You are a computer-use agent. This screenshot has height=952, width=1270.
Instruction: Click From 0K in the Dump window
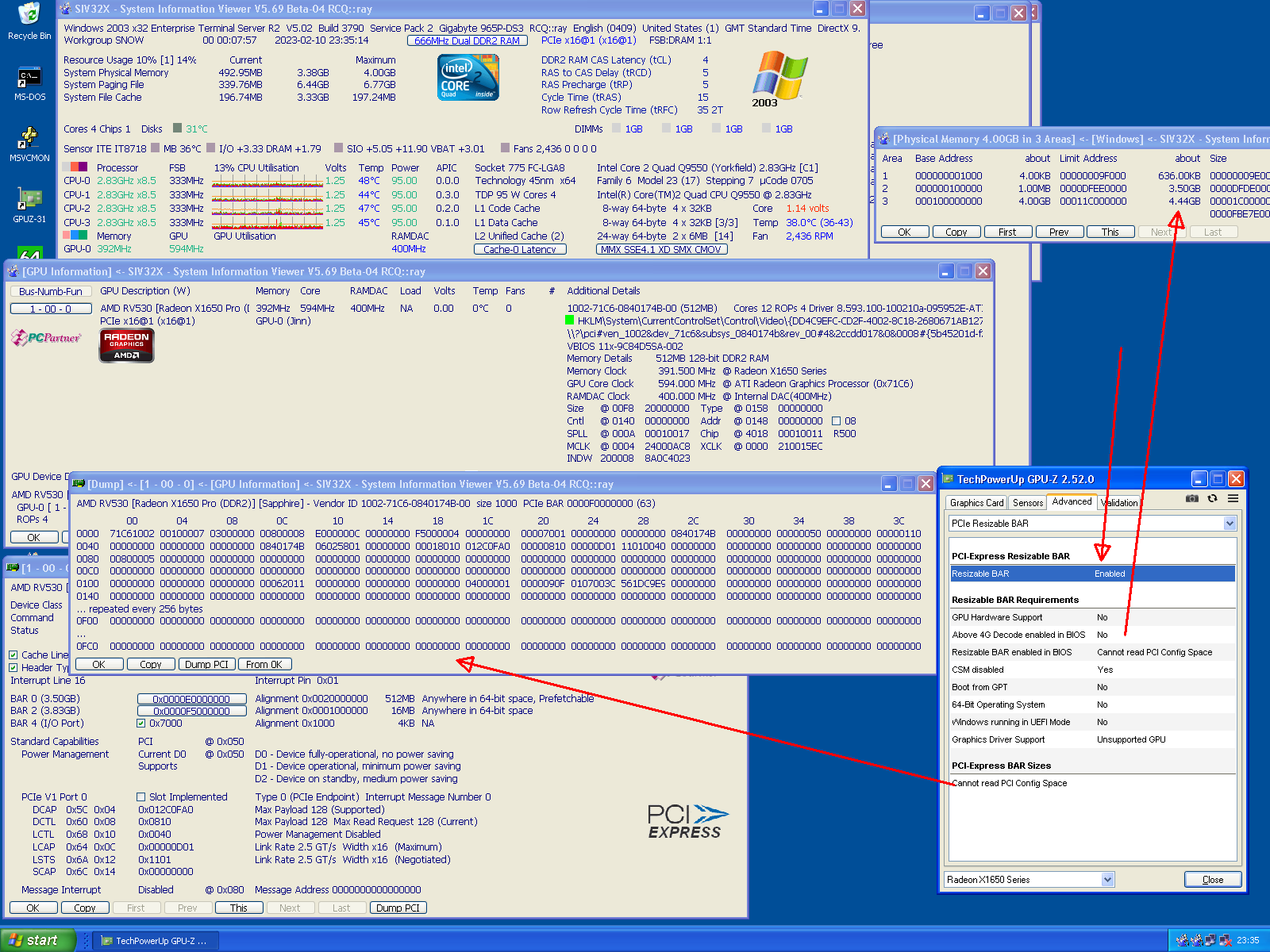coord(264,665)
